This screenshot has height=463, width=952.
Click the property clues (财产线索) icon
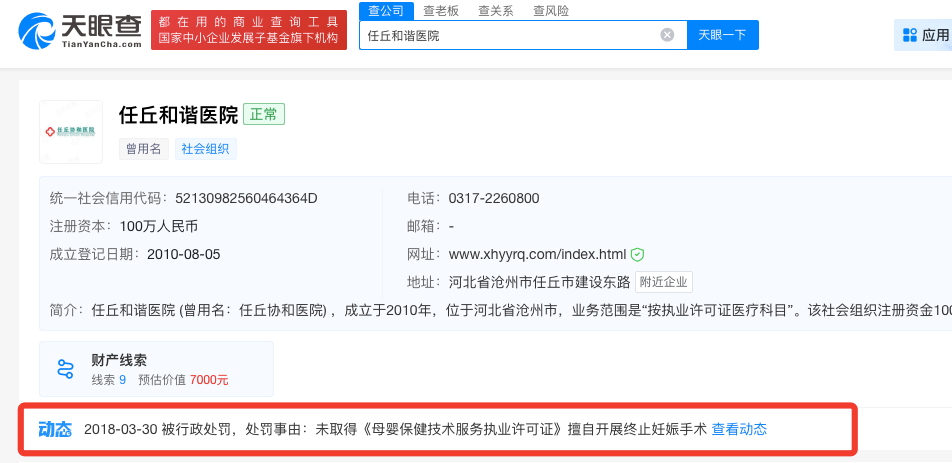(x=66, y=369)
